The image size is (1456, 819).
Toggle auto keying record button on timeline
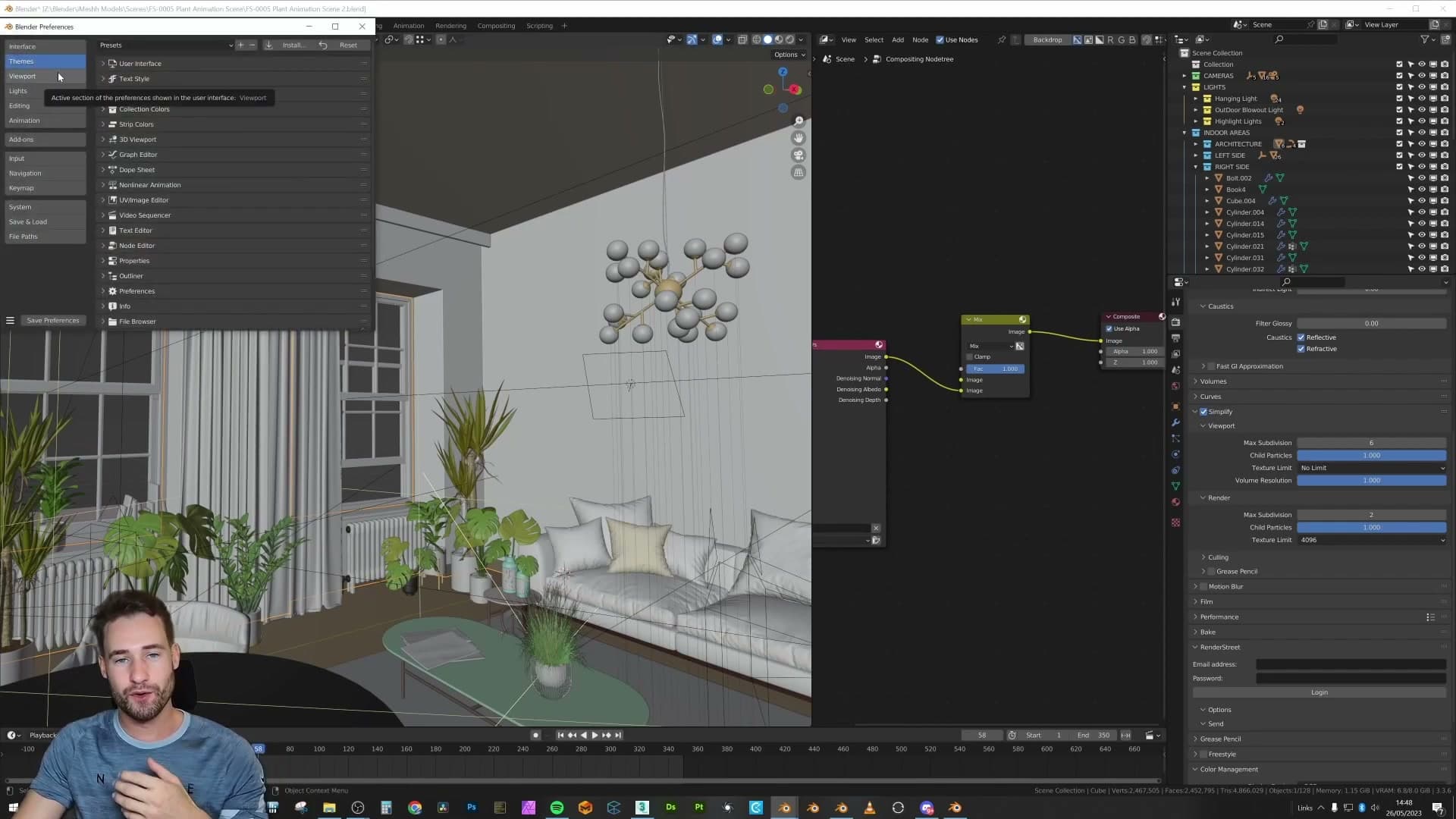click(x=535, y=735)
